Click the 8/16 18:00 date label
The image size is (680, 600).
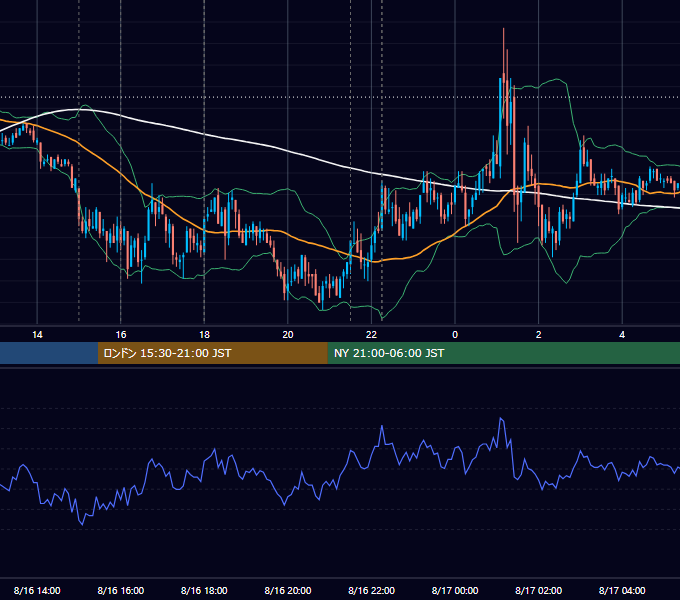tap(204, 590)
